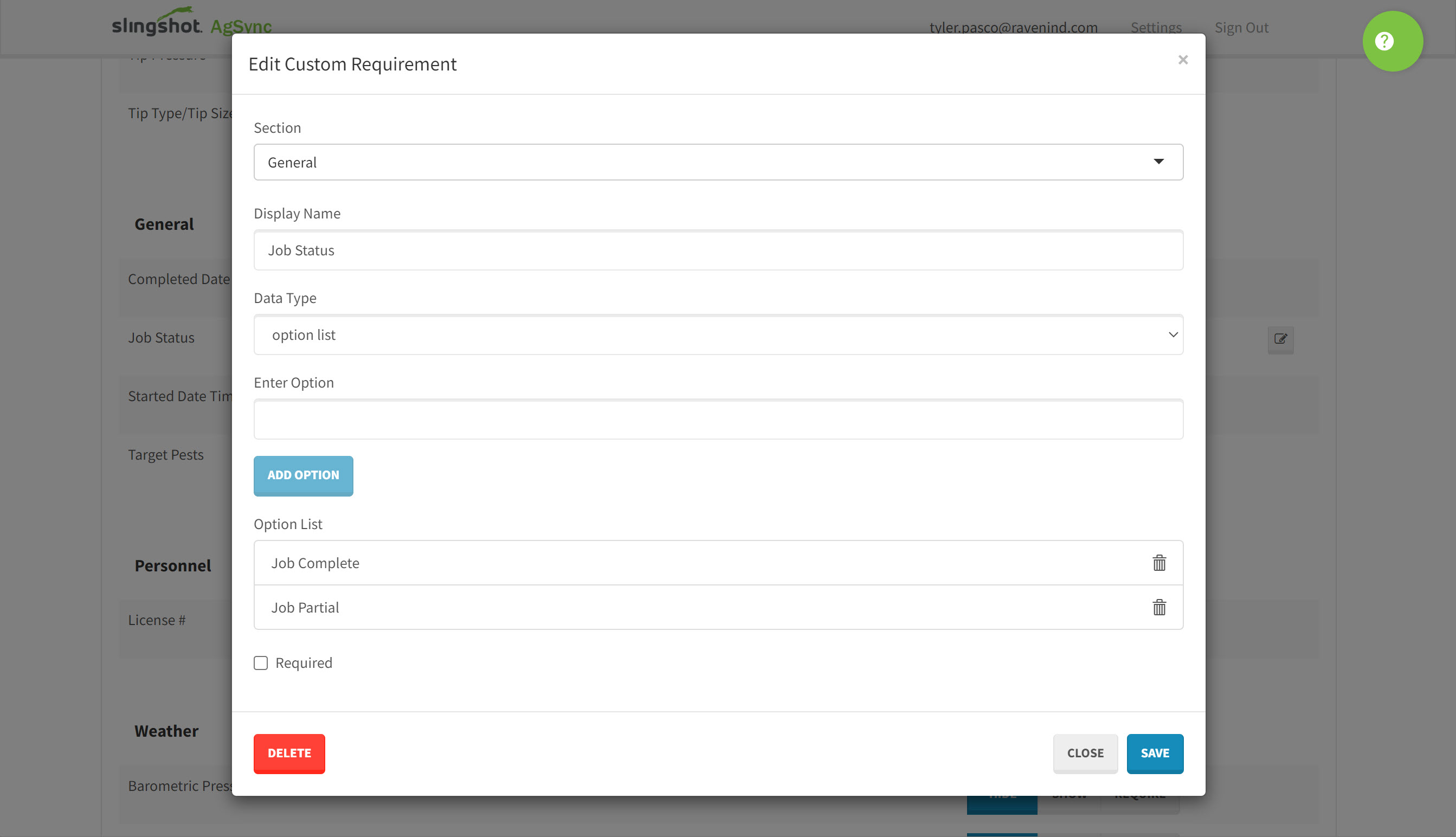Open the green help question mark icon
Screen dimensions: 1456x837
click(x=1392, y=41)
